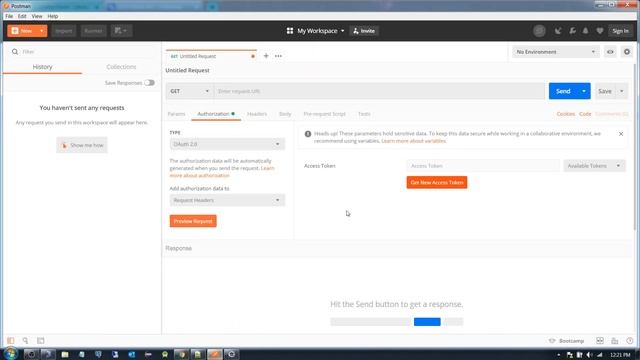Click the request URL input field
640x360 pixels.
point(380,91)
